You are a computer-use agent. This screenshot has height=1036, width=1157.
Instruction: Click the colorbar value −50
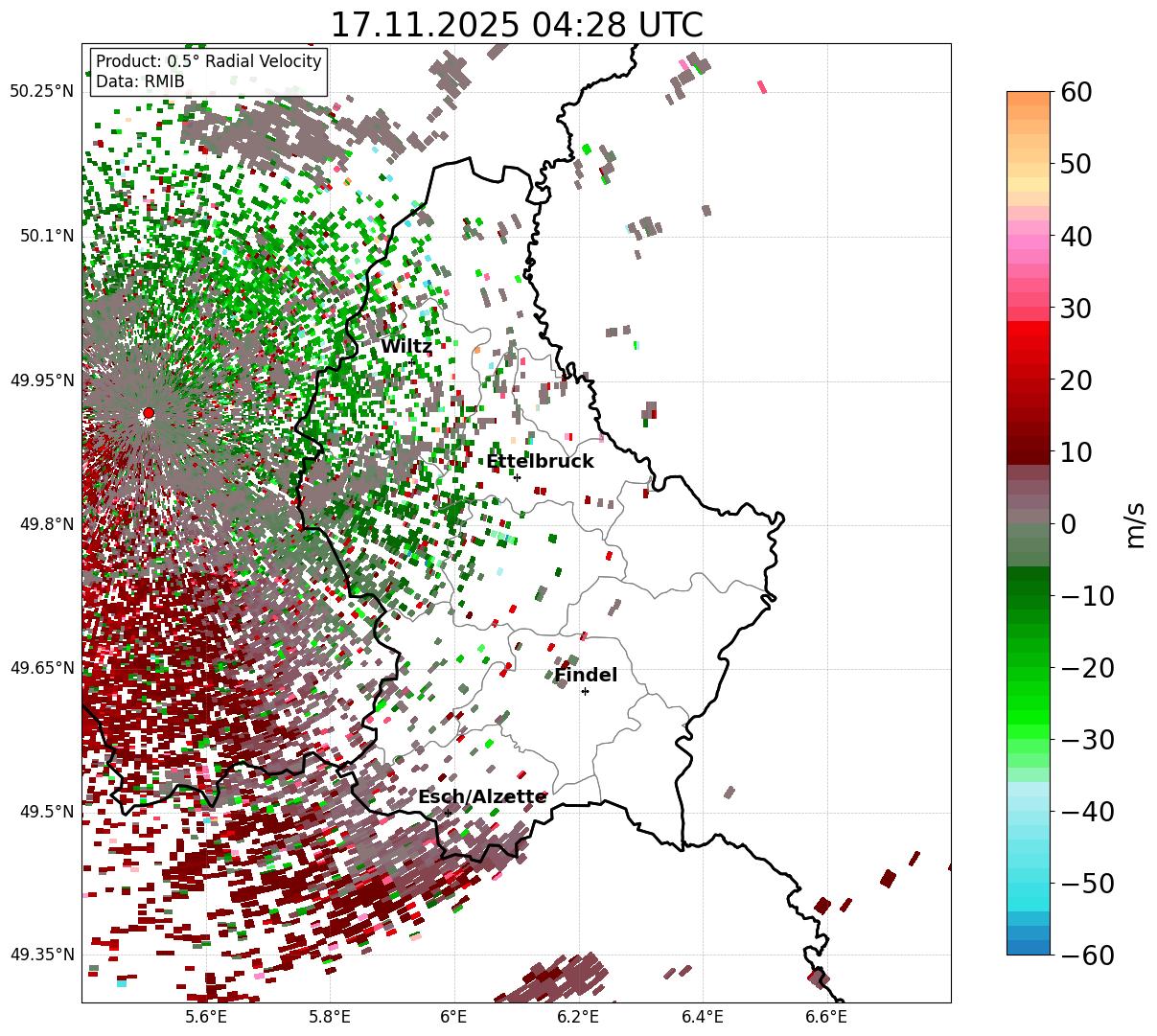(x=1087, y=884)
